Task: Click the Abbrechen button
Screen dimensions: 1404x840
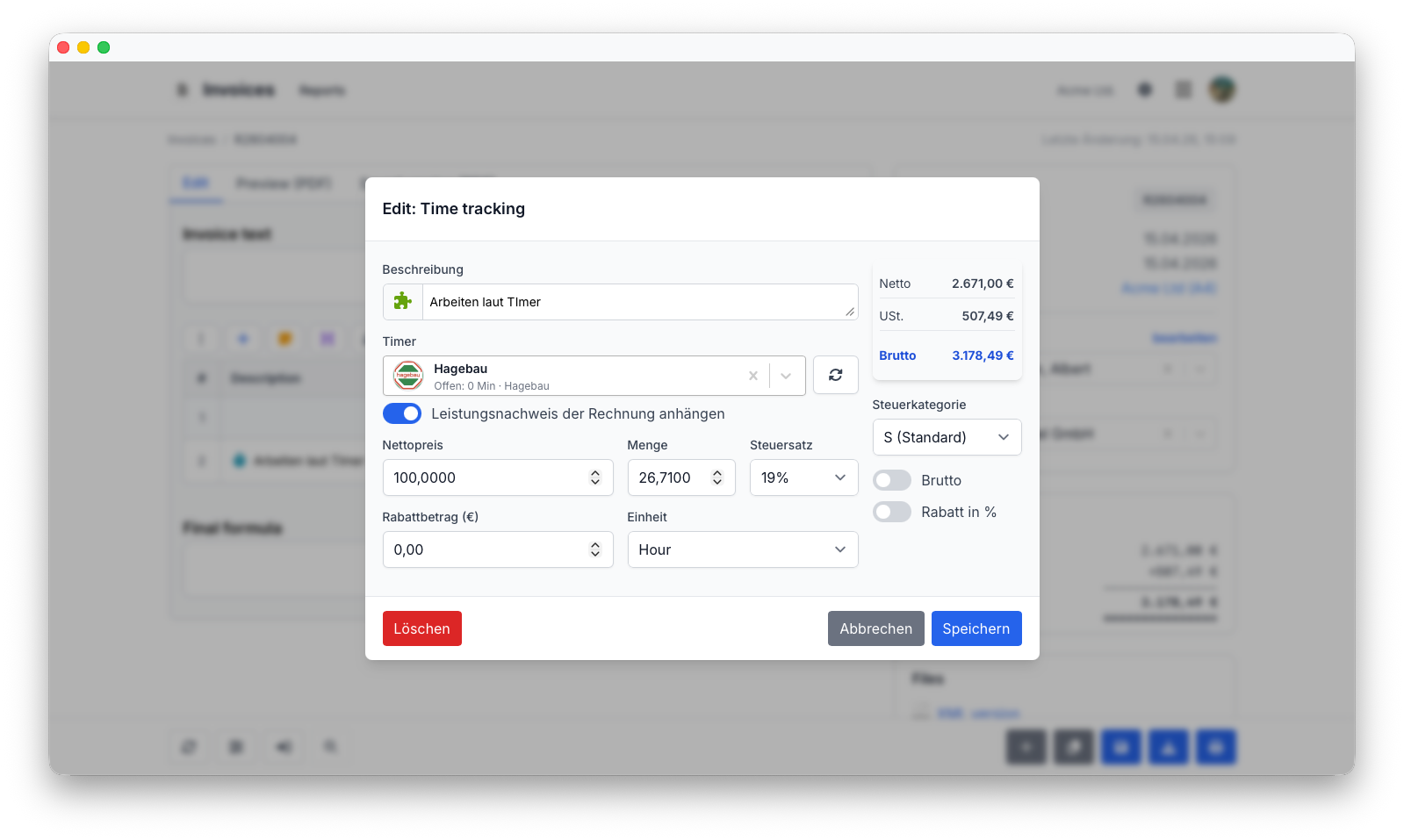Action: pyautogui.click(x=876, y=628)
